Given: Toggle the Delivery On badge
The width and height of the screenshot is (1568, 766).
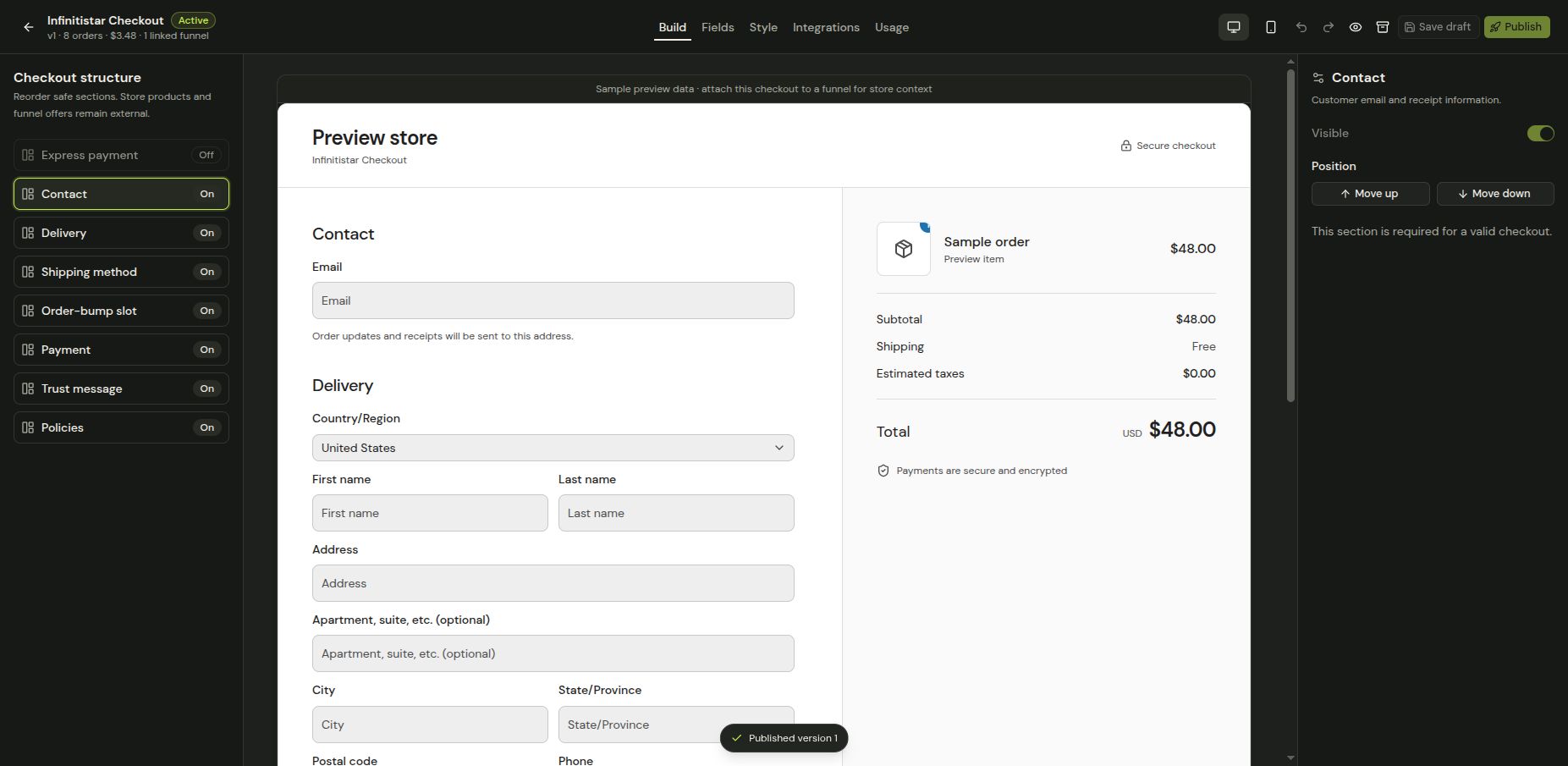Looking at the screenshot, I should (x=207, y=233).
